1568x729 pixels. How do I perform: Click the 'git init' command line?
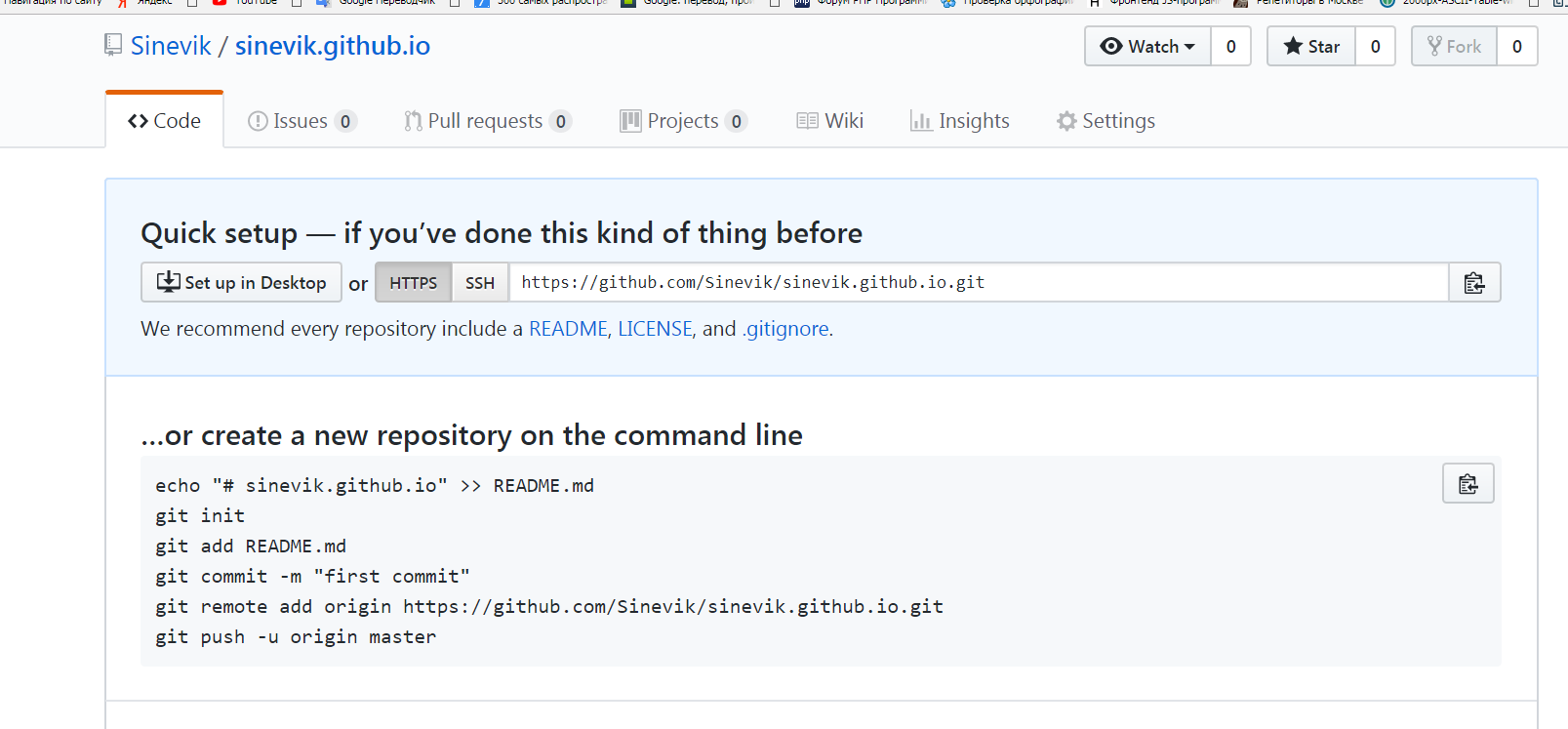[x=200, y=515]
